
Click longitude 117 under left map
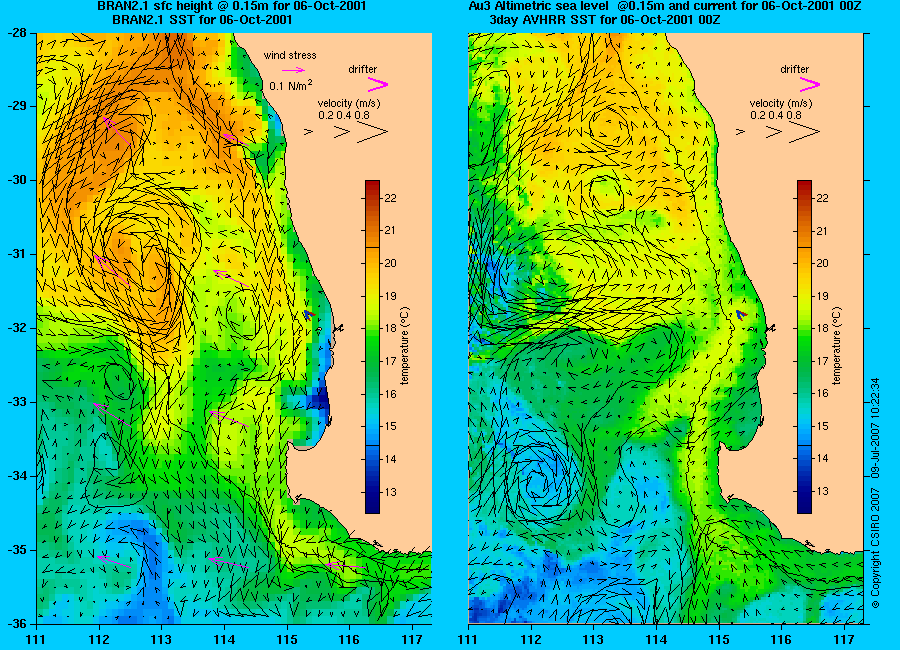[412, 640]
